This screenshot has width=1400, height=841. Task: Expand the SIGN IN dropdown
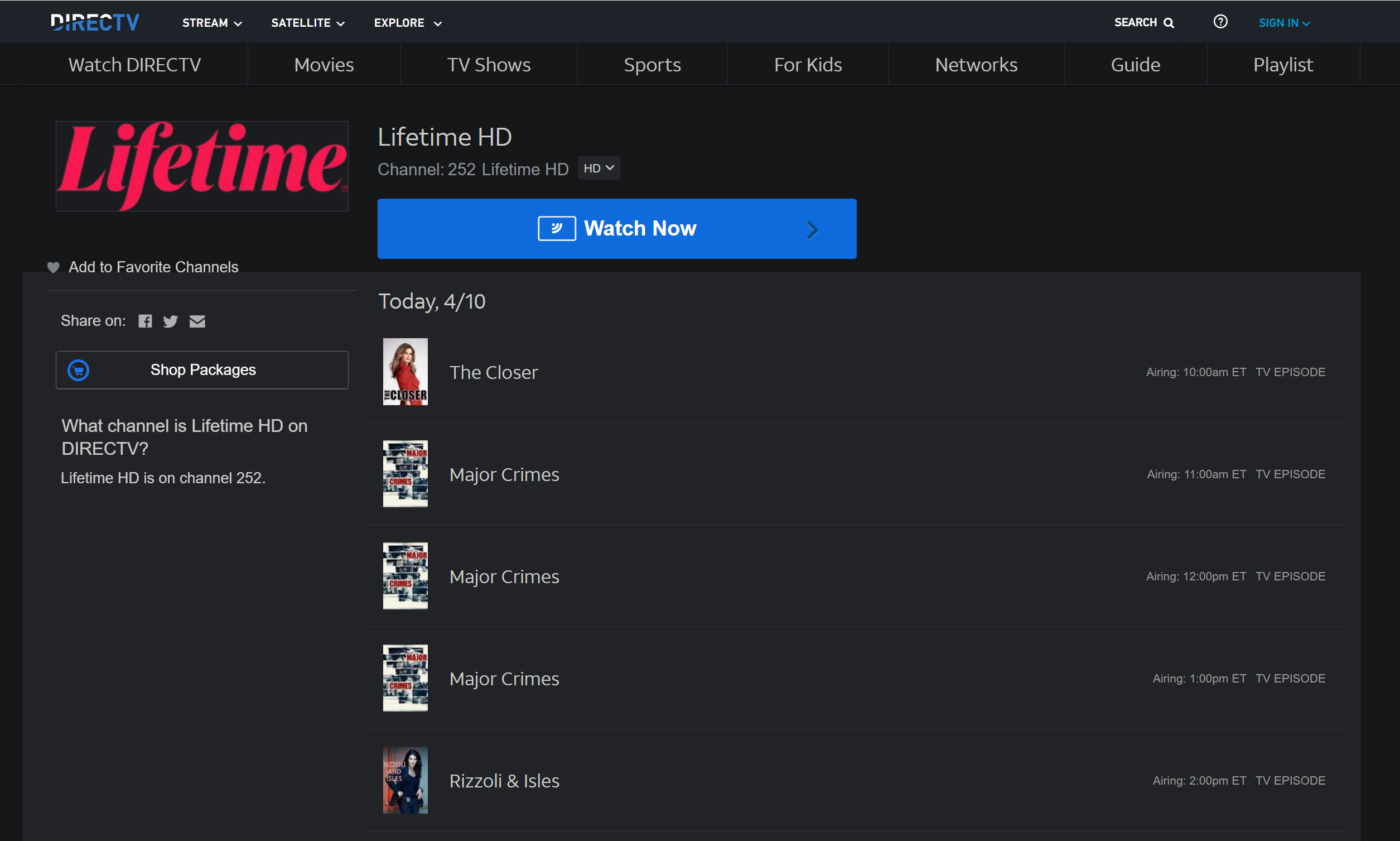pyautogui.click(x=1285, y=23)
